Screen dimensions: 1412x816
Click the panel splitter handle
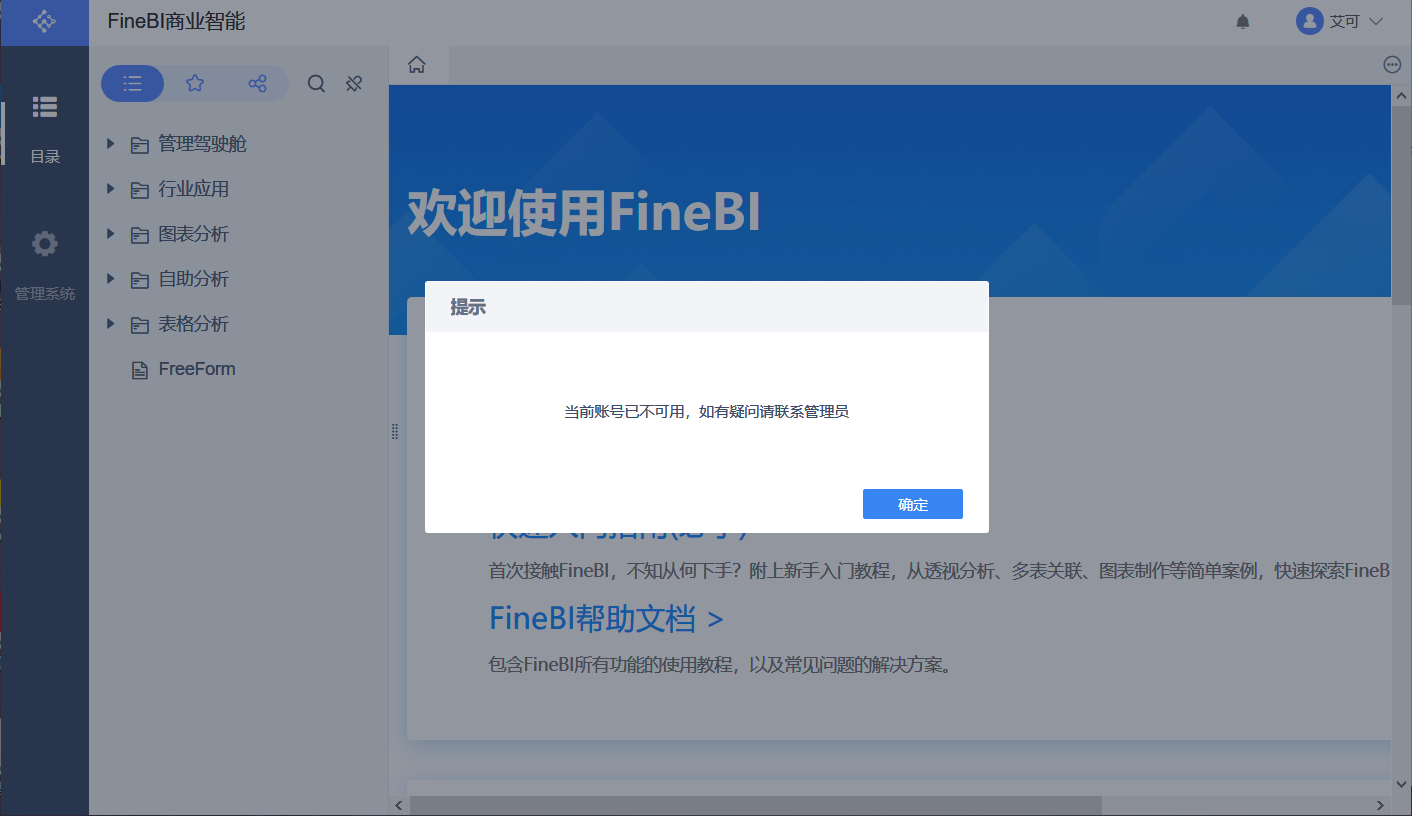coord(394,431)
